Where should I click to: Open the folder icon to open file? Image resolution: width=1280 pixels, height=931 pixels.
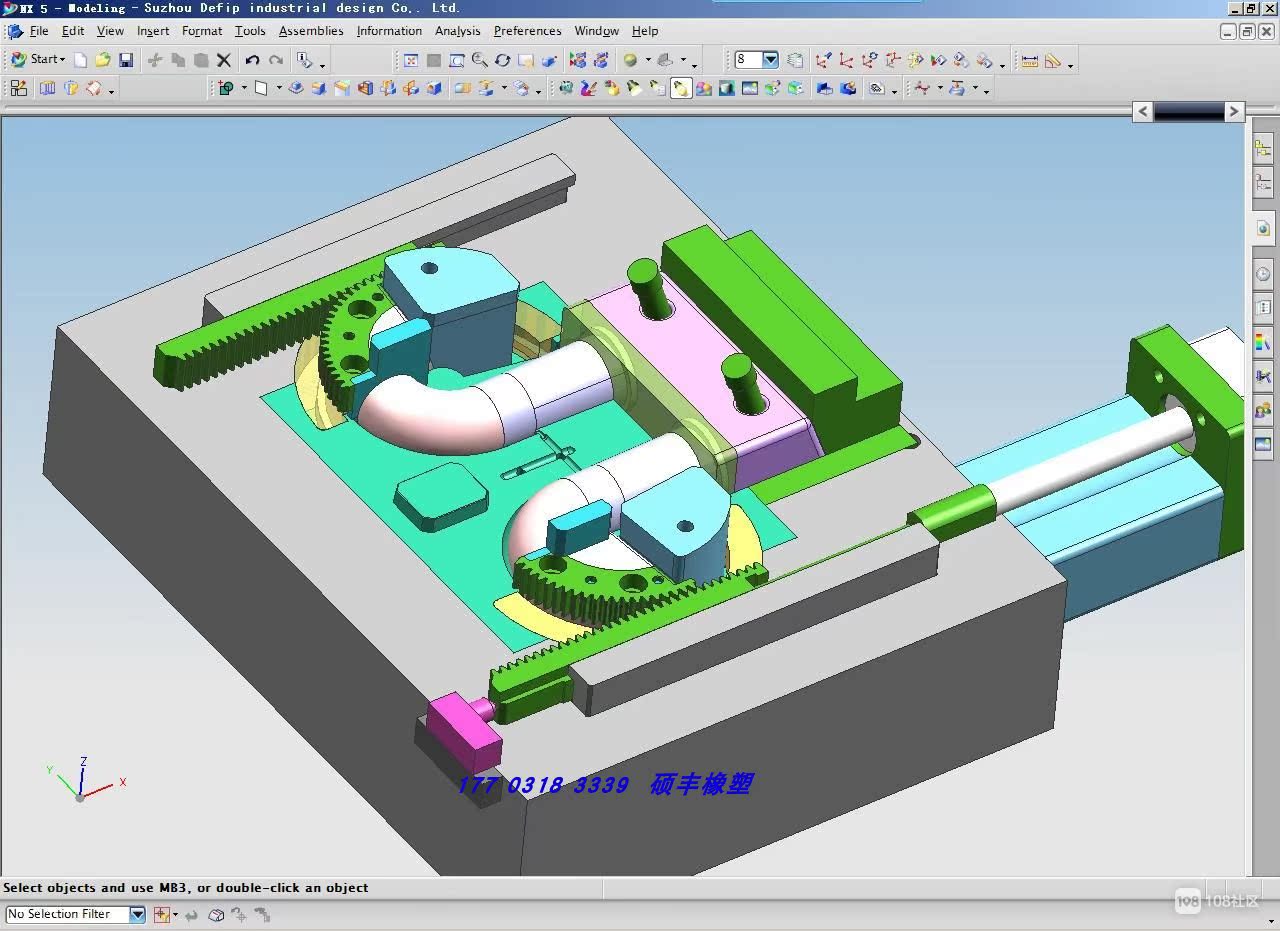pos(102,60)
